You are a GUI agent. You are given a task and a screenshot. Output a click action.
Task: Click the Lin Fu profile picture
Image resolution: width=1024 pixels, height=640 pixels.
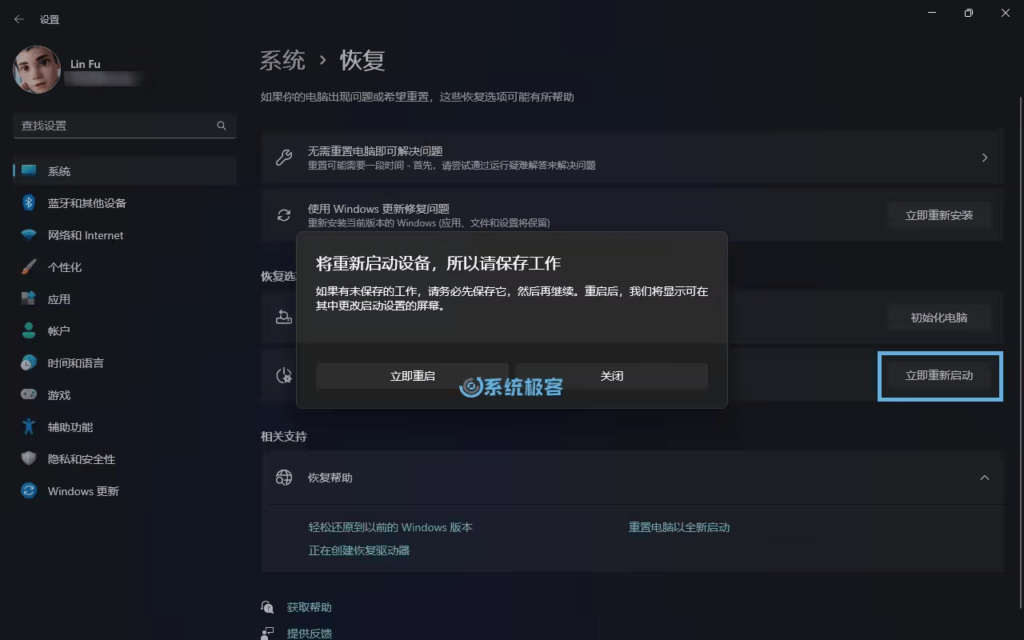pos(37,71)
